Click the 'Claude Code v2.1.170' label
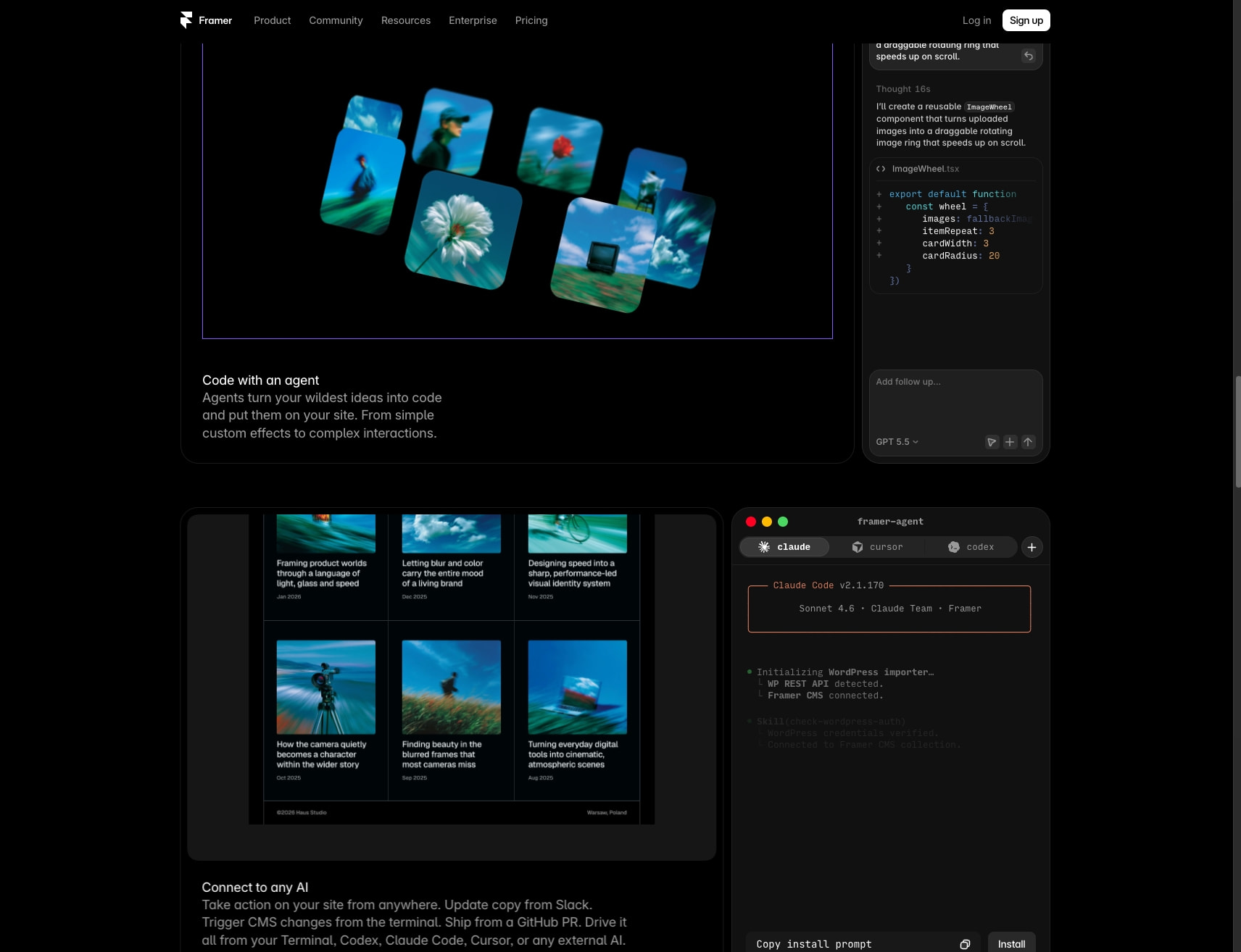 tap(829, 585)
